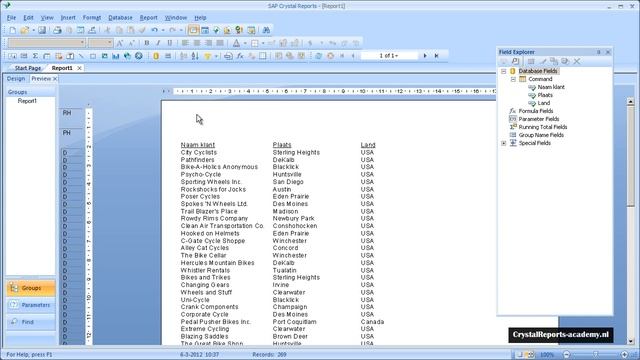Click the New report icon
This screenshot has width=640, height=360.
(13, 30)
